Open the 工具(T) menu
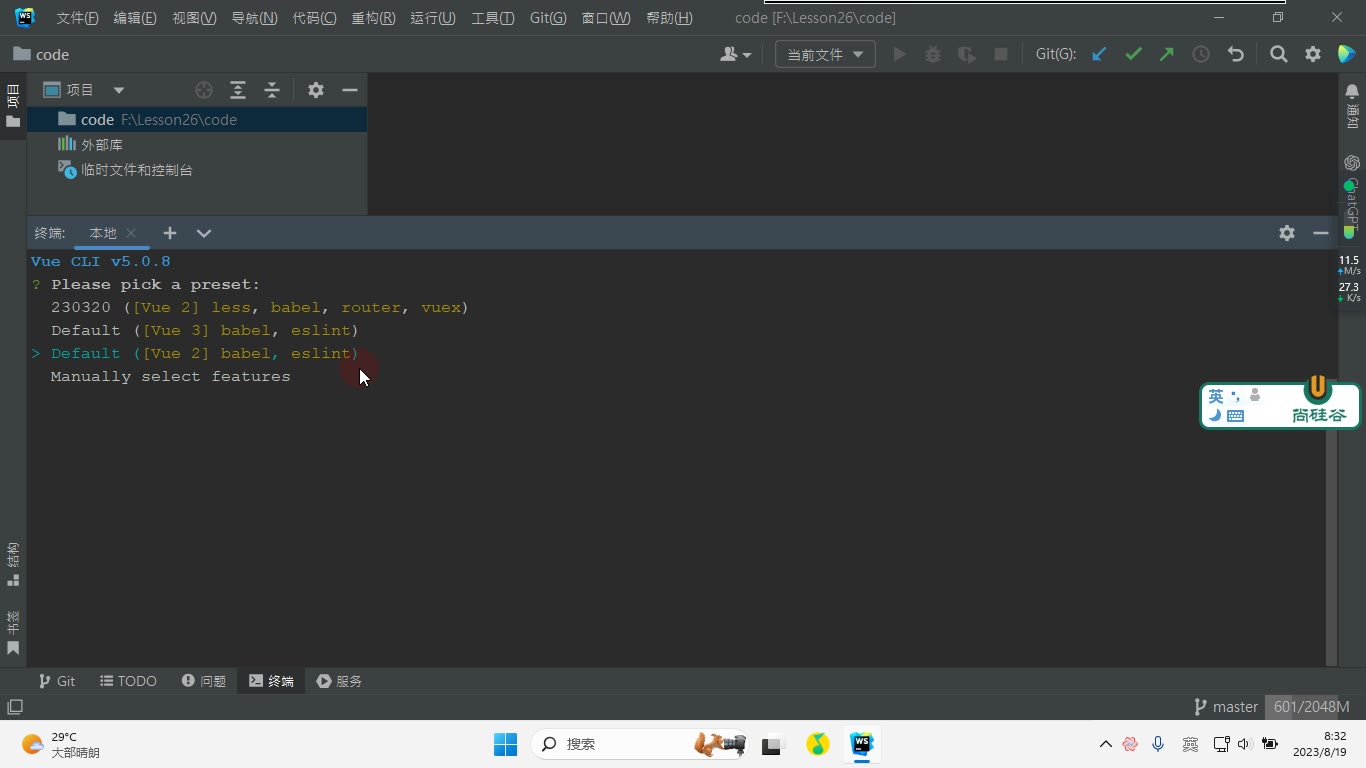Screen dimensions: 1366x768 click(493, 18)
